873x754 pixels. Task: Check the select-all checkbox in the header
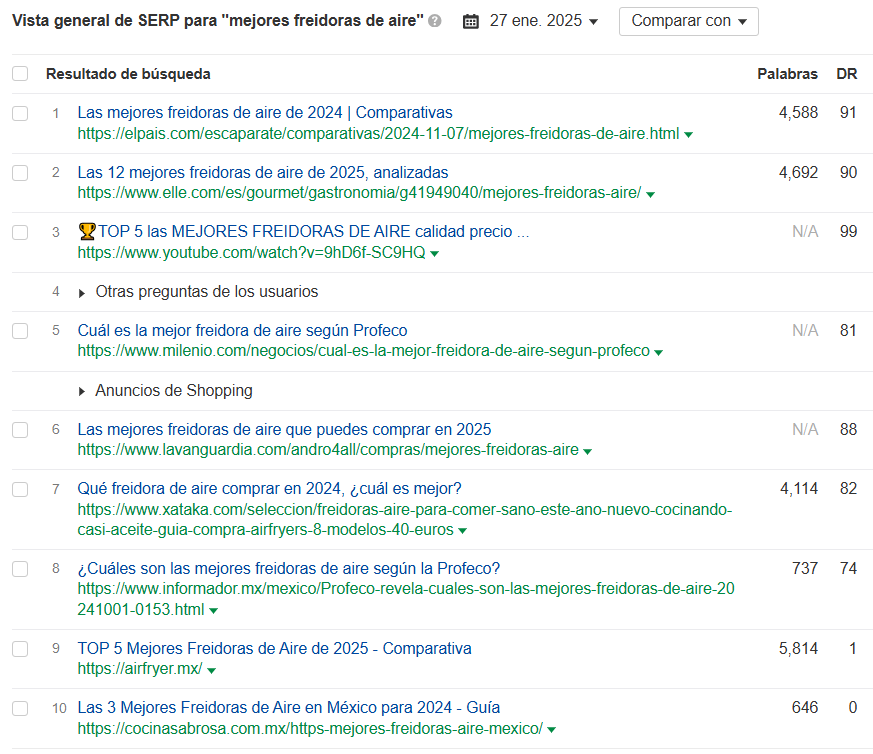pyautogui.click(x=20, y=72)
